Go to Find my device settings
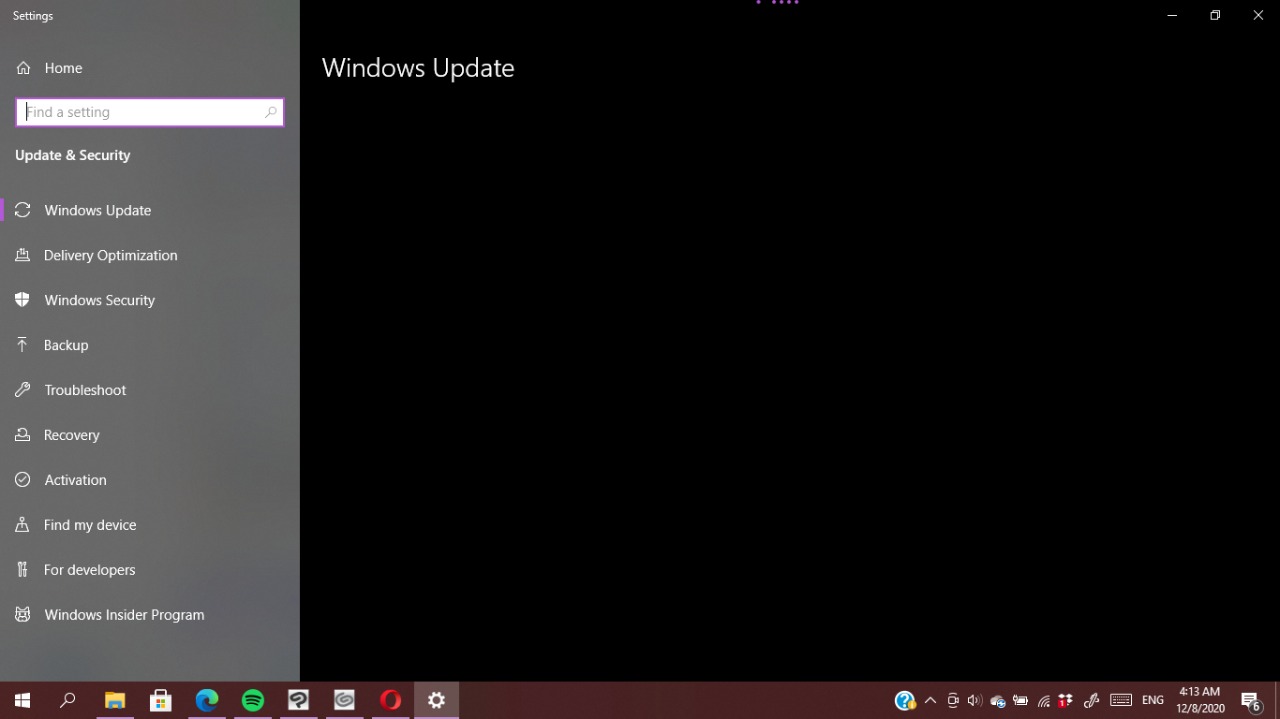 [x=150, y=525]
